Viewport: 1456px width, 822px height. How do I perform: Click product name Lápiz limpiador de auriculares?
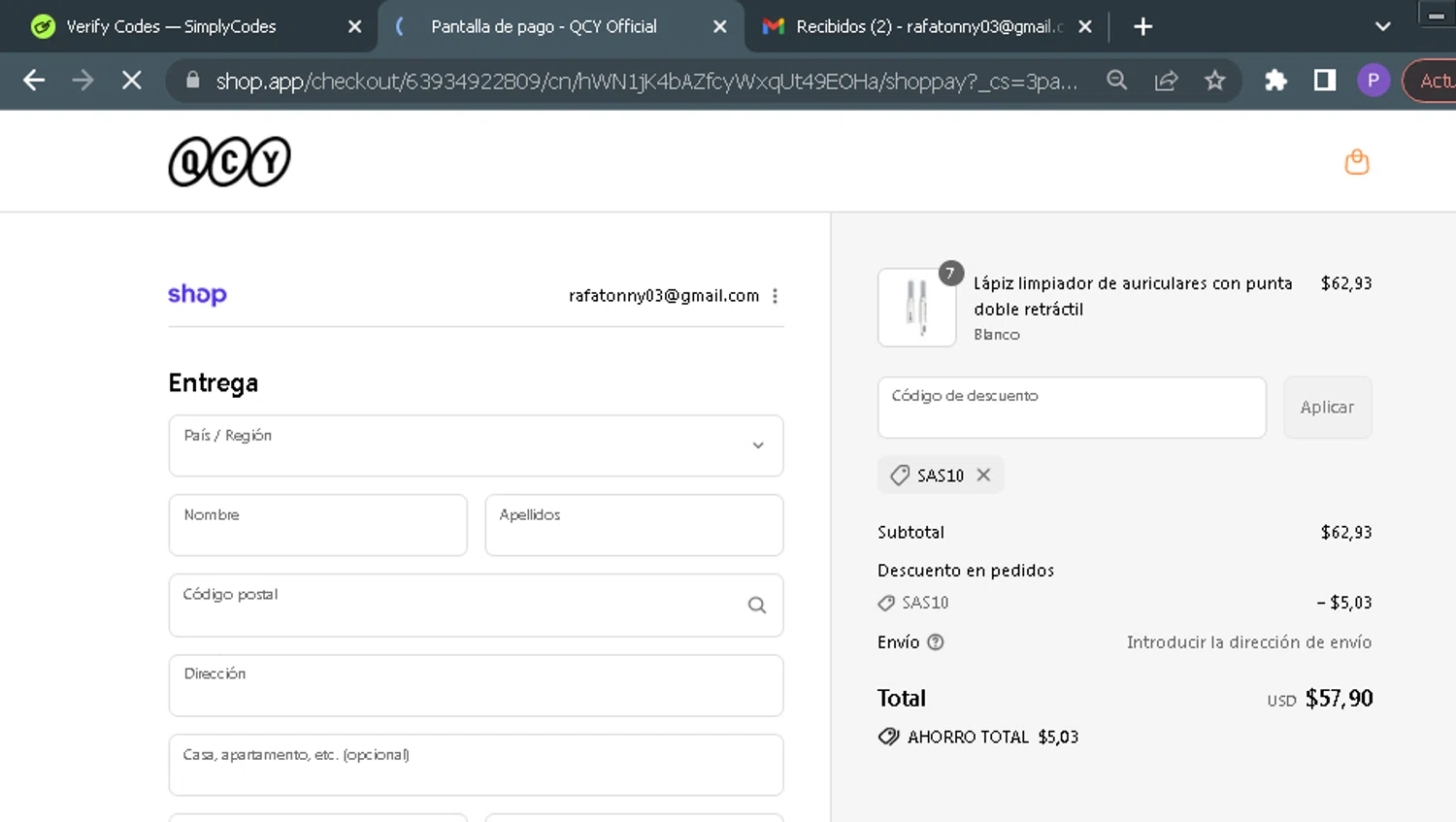[1133, 296]
